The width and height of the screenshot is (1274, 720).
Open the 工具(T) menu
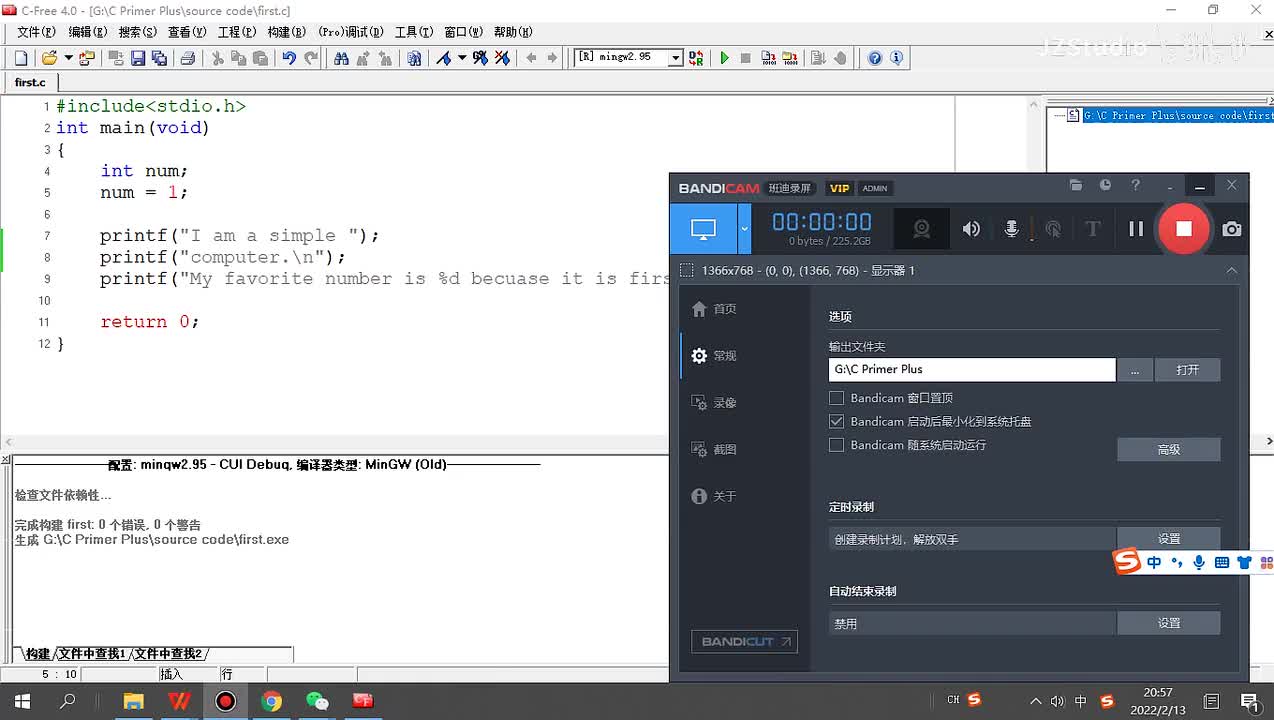click(414, 32)
